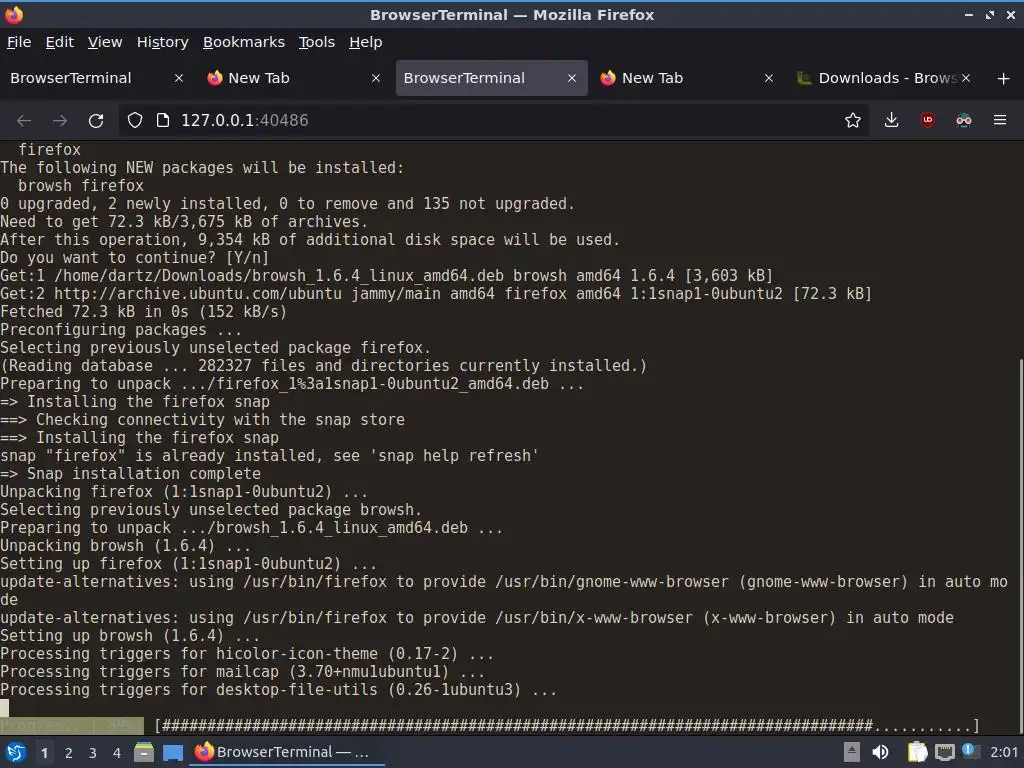Click the show desktop taskbar icon
Image resolution: width=1024 pixels, height=768 pixels.
(x=173, y=752)
